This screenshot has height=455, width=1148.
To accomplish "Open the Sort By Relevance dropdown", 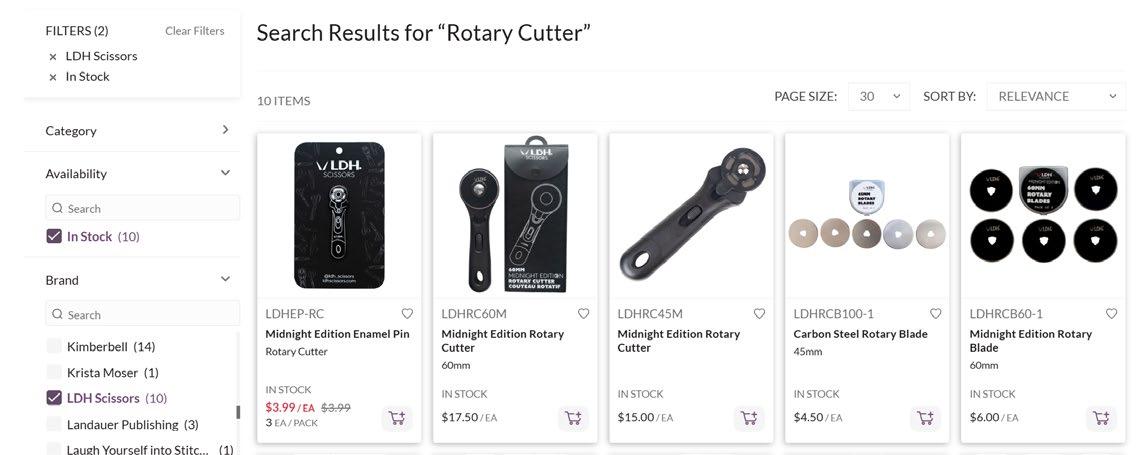I will point(1055,96).
